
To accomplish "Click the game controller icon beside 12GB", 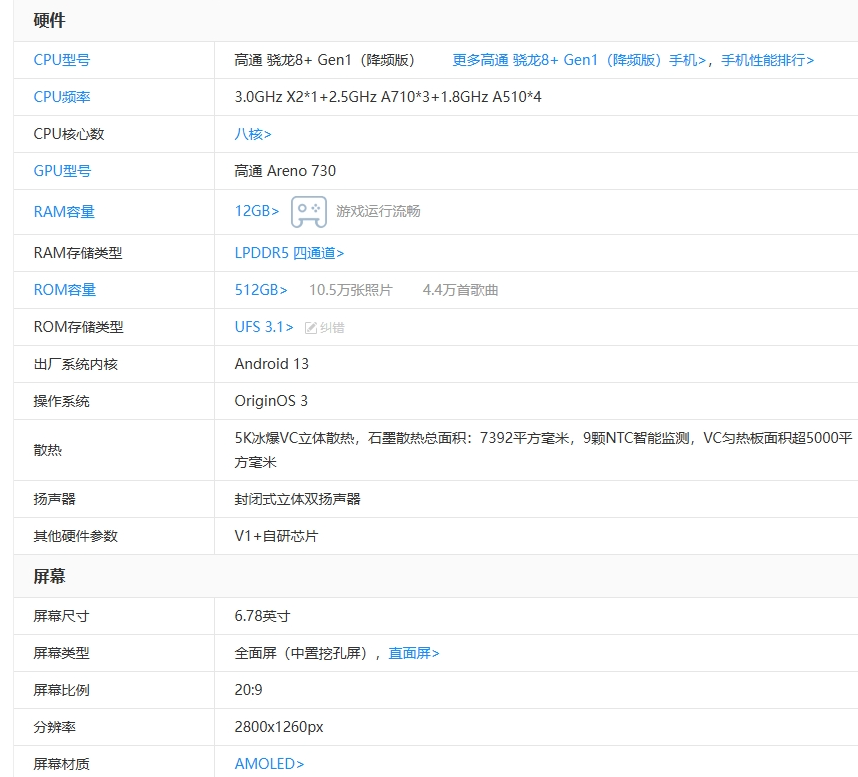I will coord(309,211).
